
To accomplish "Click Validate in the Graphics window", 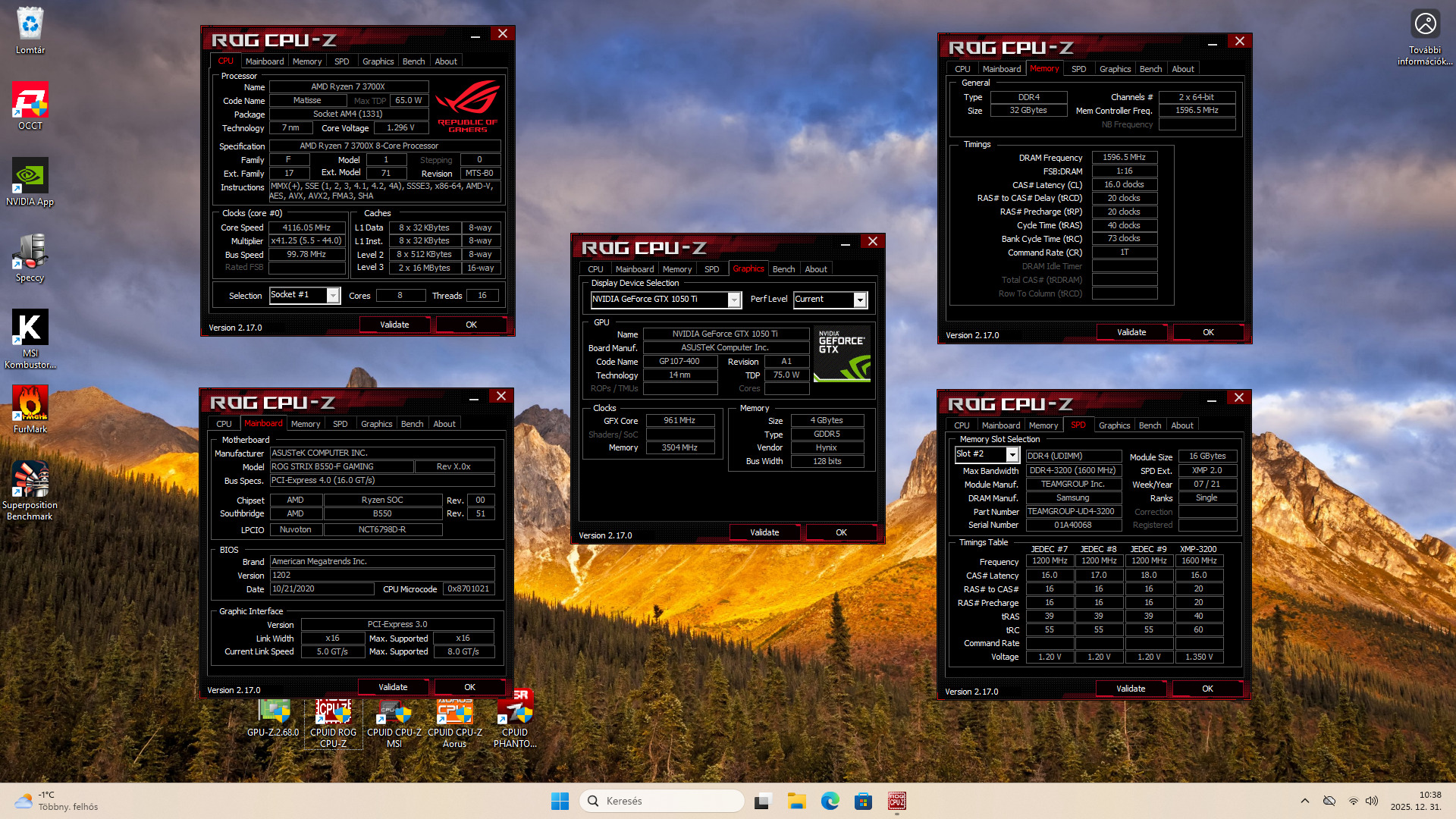I will coord(764,532).
